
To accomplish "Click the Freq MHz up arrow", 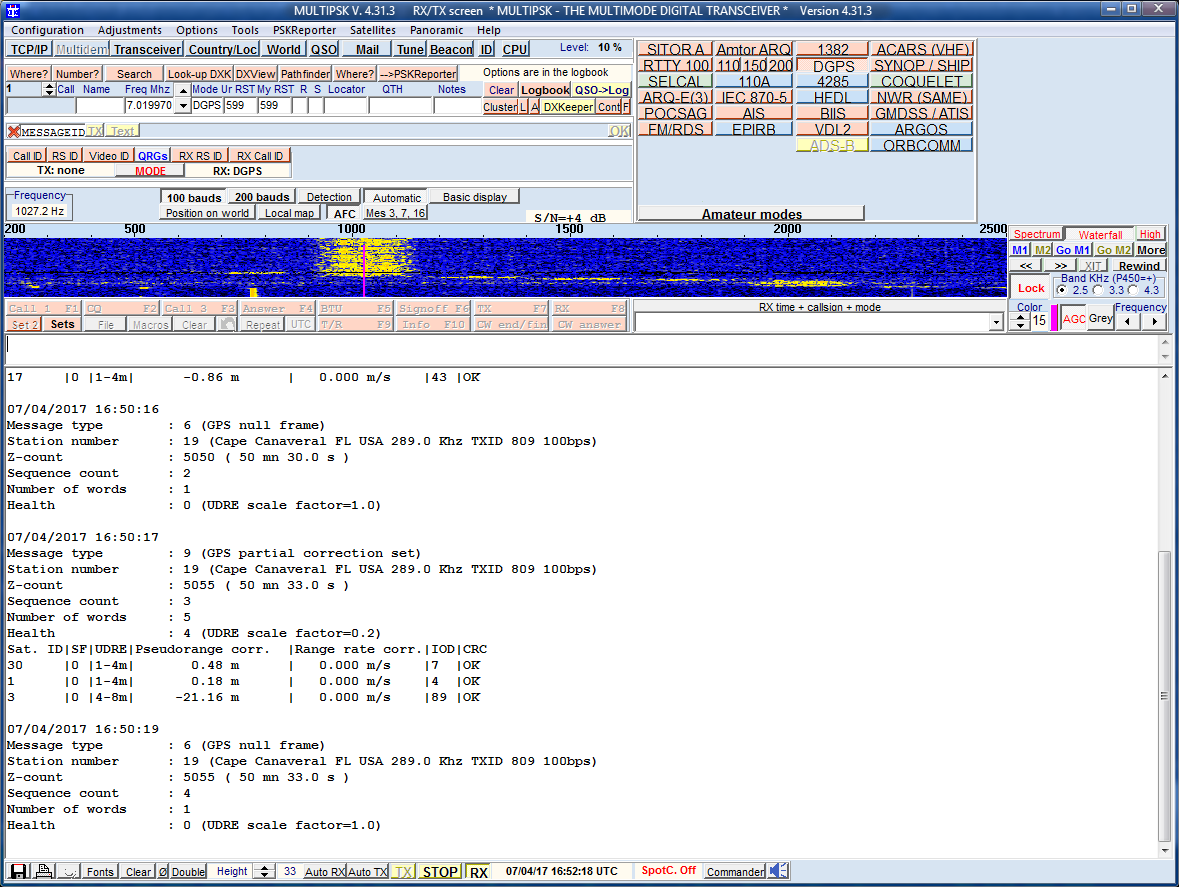I will 183,90.
